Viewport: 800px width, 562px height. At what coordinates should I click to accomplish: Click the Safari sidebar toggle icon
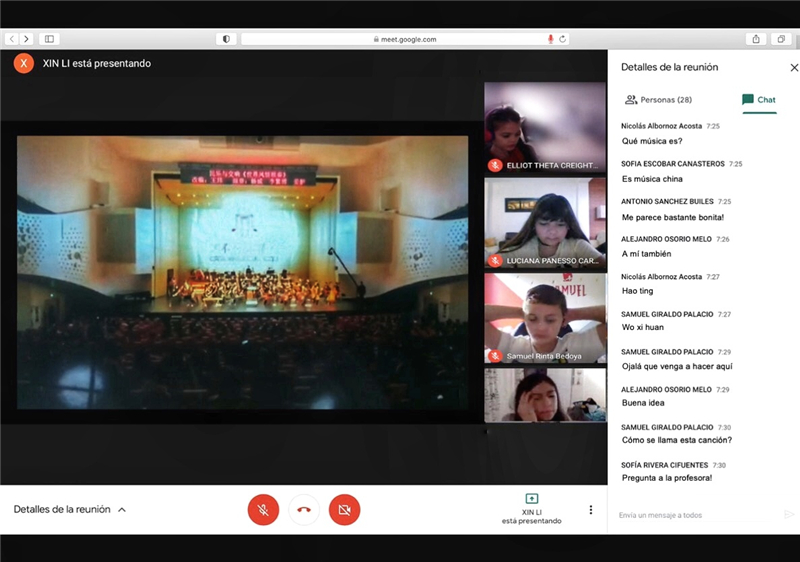[x=49, y=39]
